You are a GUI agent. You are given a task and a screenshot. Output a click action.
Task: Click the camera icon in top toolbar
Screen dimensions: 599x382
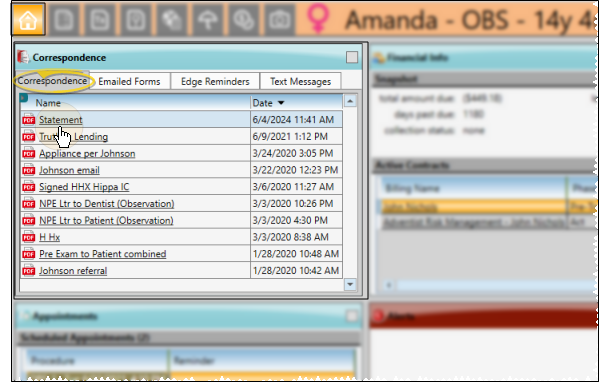click(280, 19)
